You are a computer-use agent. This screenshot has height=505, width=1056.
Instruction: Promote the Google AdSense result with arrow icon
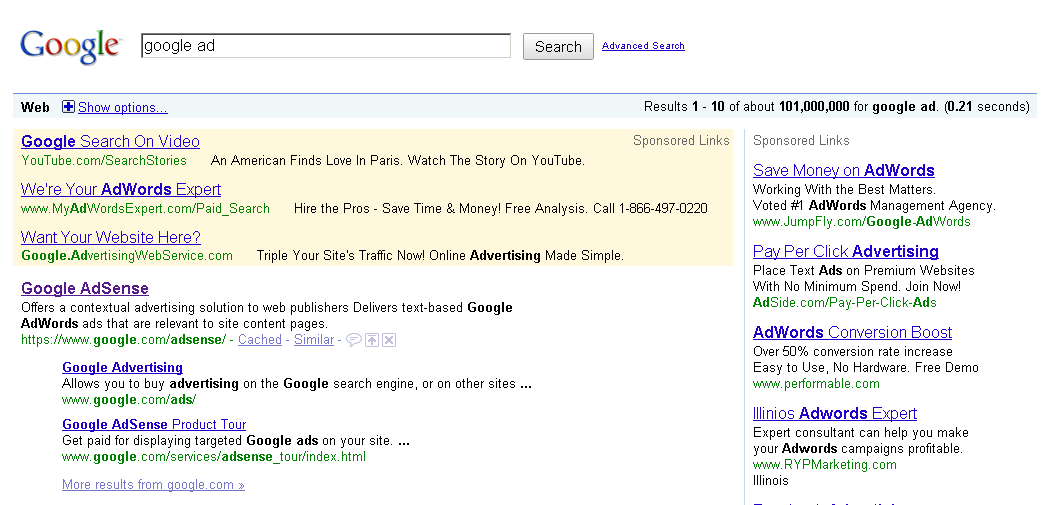point(372,340)
